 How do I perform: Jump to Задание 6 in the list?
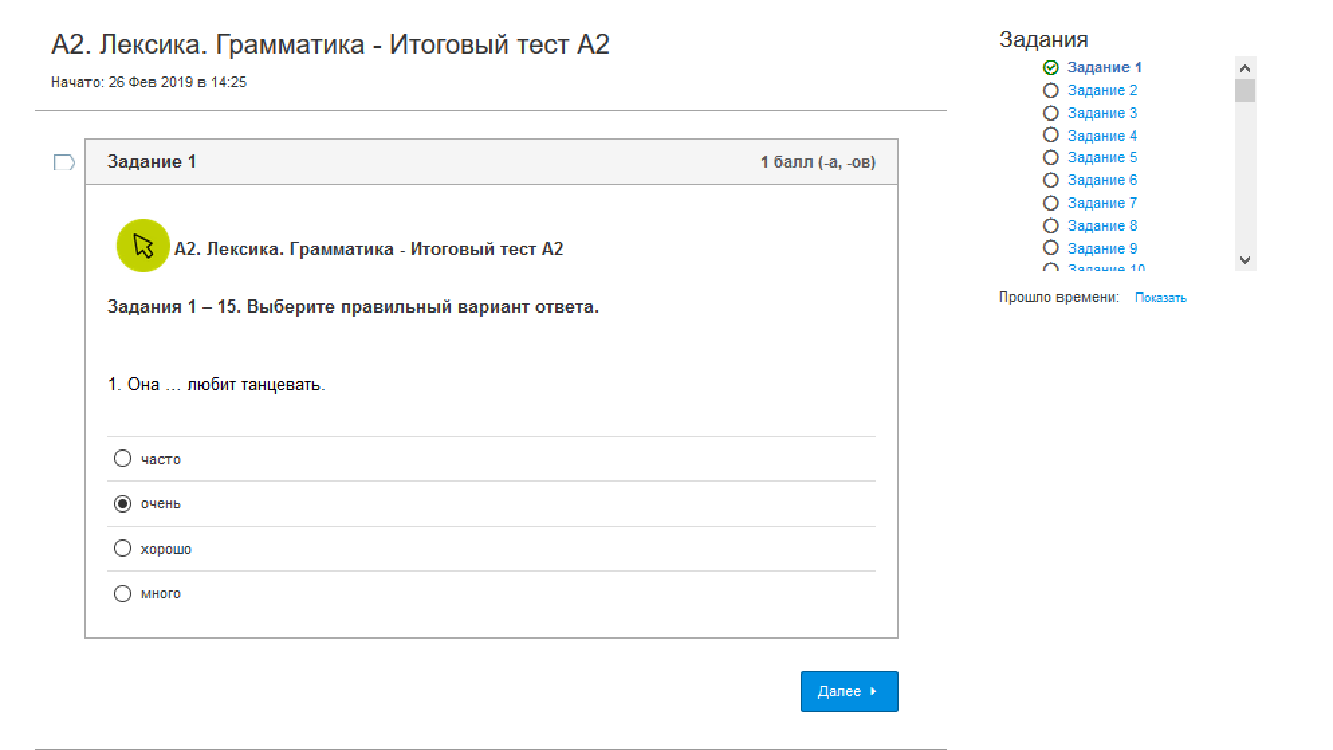click(1102, 180)
